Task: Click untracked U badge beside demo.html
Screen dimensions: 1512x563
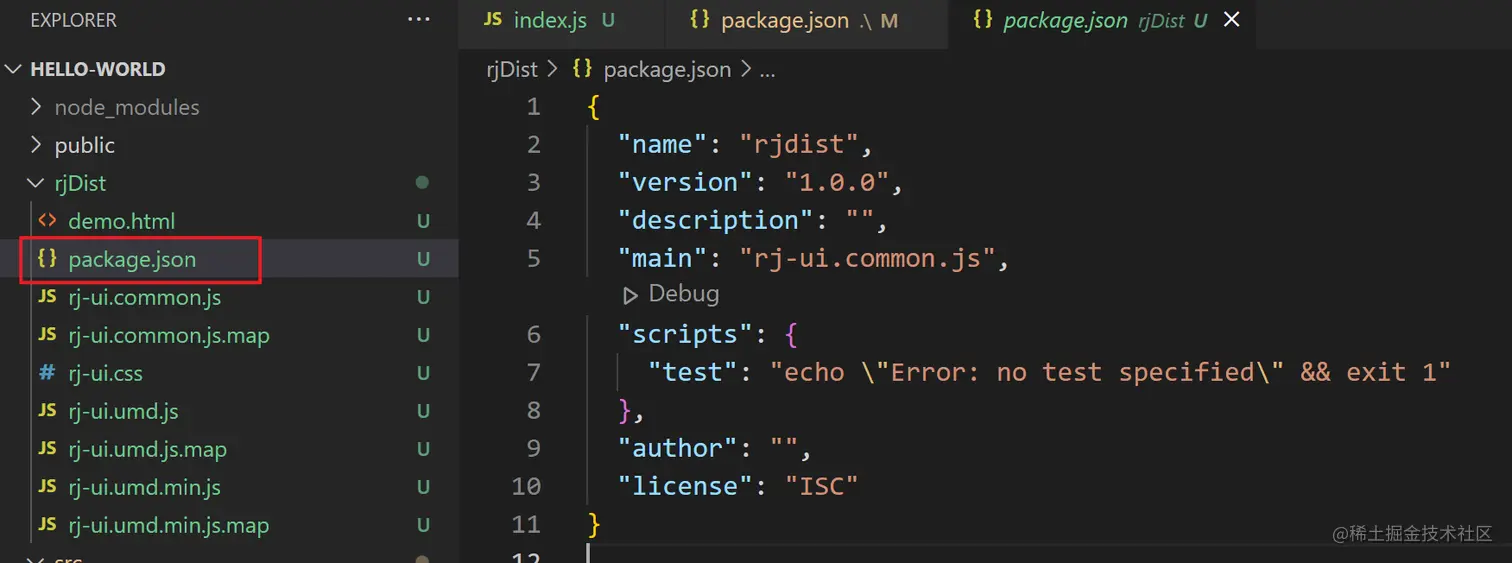Action: click(423, 221)
